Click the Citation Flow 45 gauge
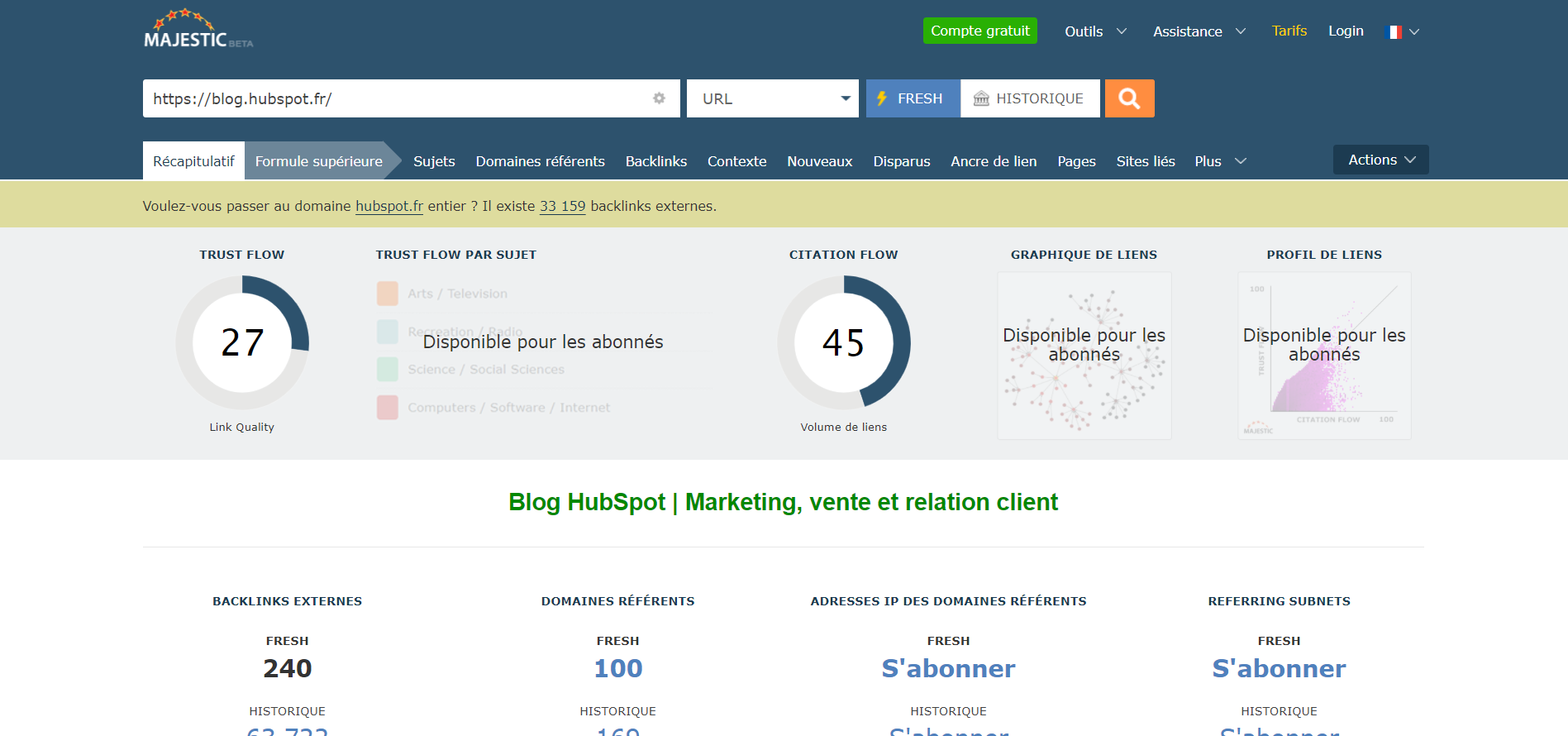This screenshot has height=736, width=1568. [x=843, y=342]
